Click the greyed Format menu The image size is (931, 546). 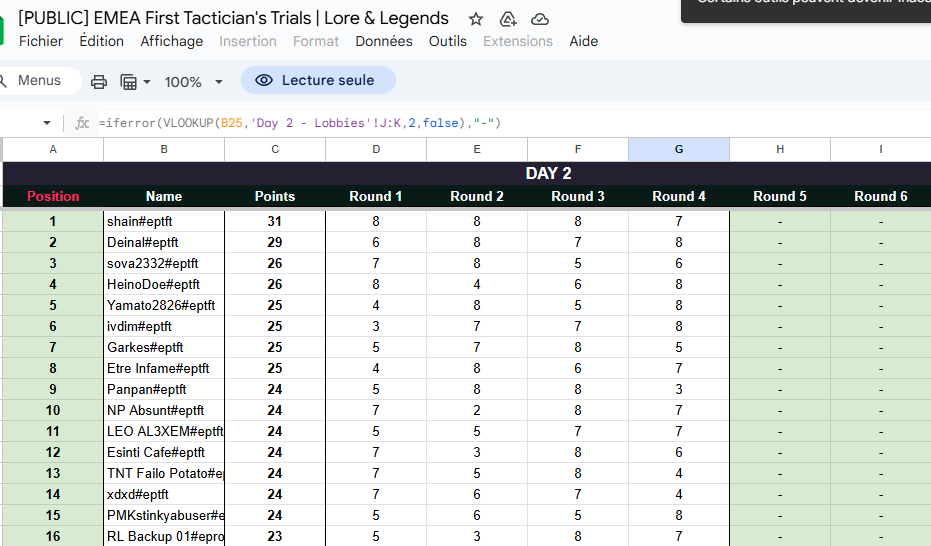[316, 41]
